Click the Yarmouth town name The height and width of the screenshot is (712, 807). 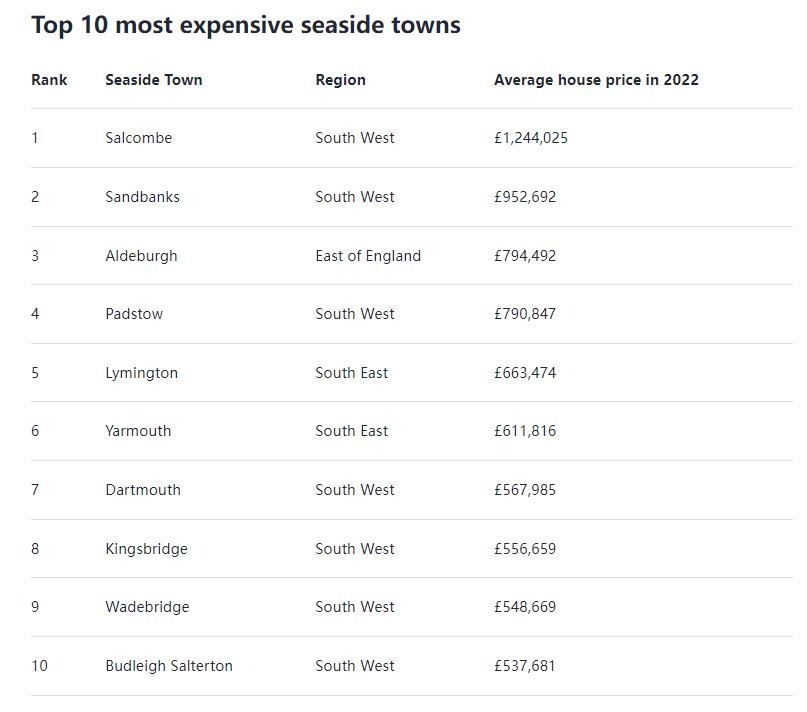point(138,431)
